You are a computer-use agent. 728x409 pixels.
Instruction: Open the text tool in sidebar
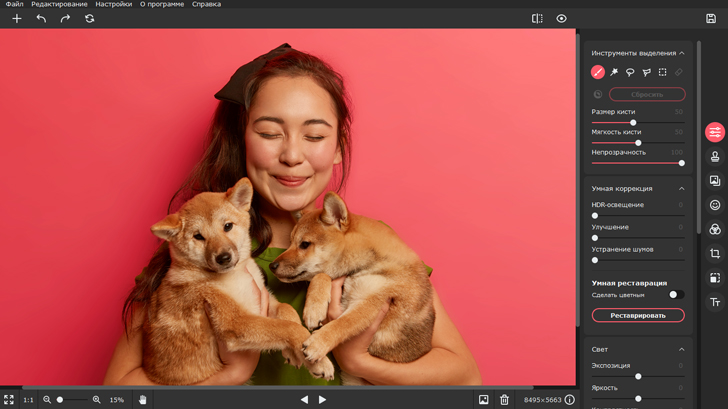[715, 302]
